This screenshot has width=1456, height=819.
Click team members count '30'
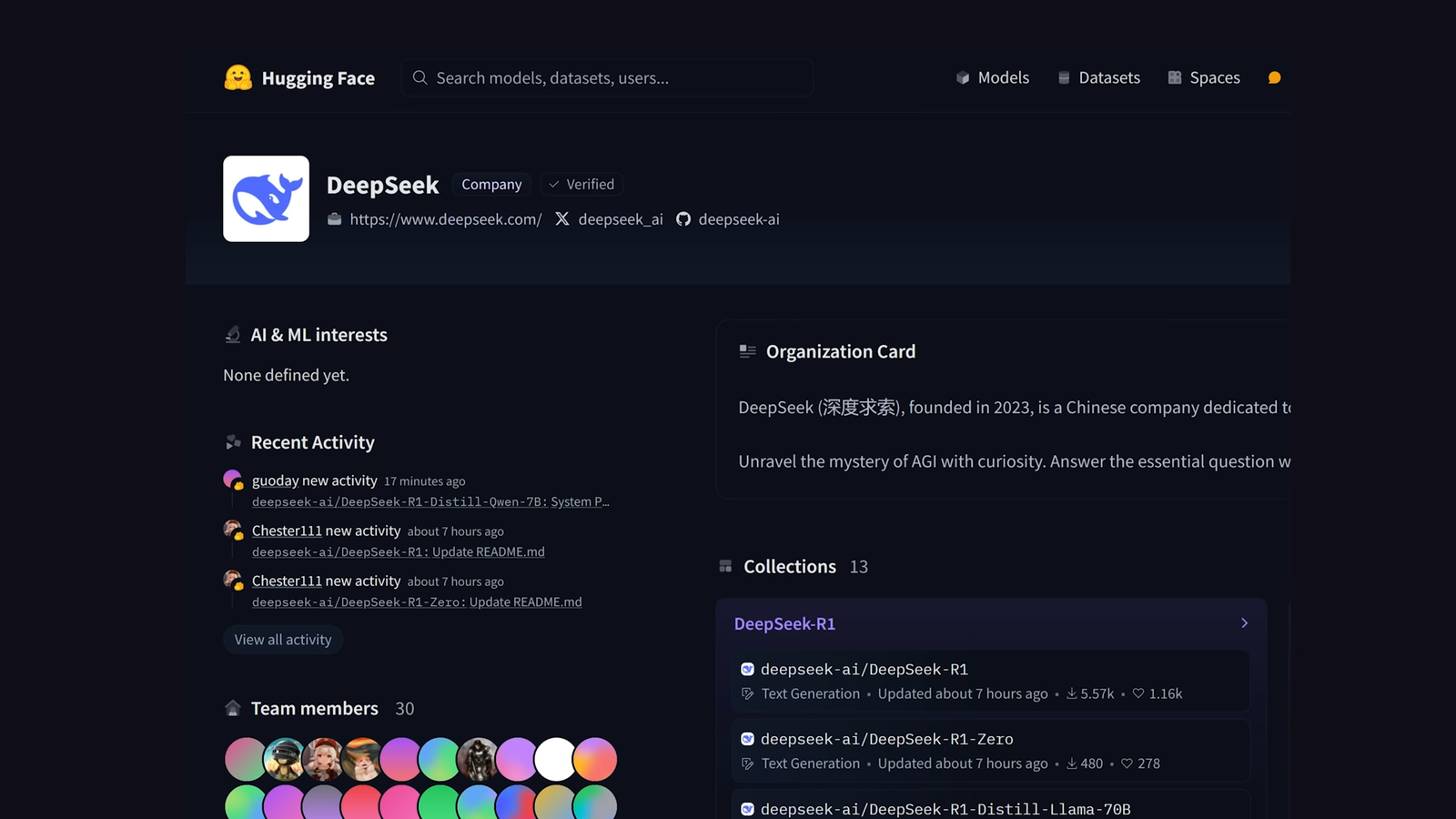405,709
